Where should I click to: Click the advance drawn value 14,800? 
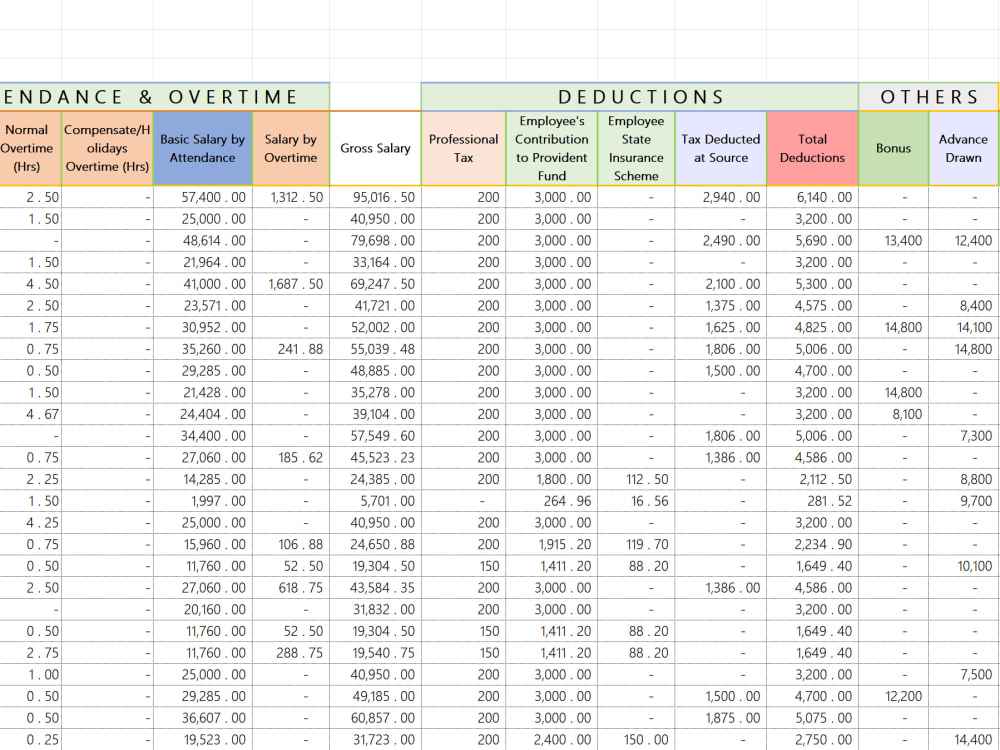tap(963, 349)
